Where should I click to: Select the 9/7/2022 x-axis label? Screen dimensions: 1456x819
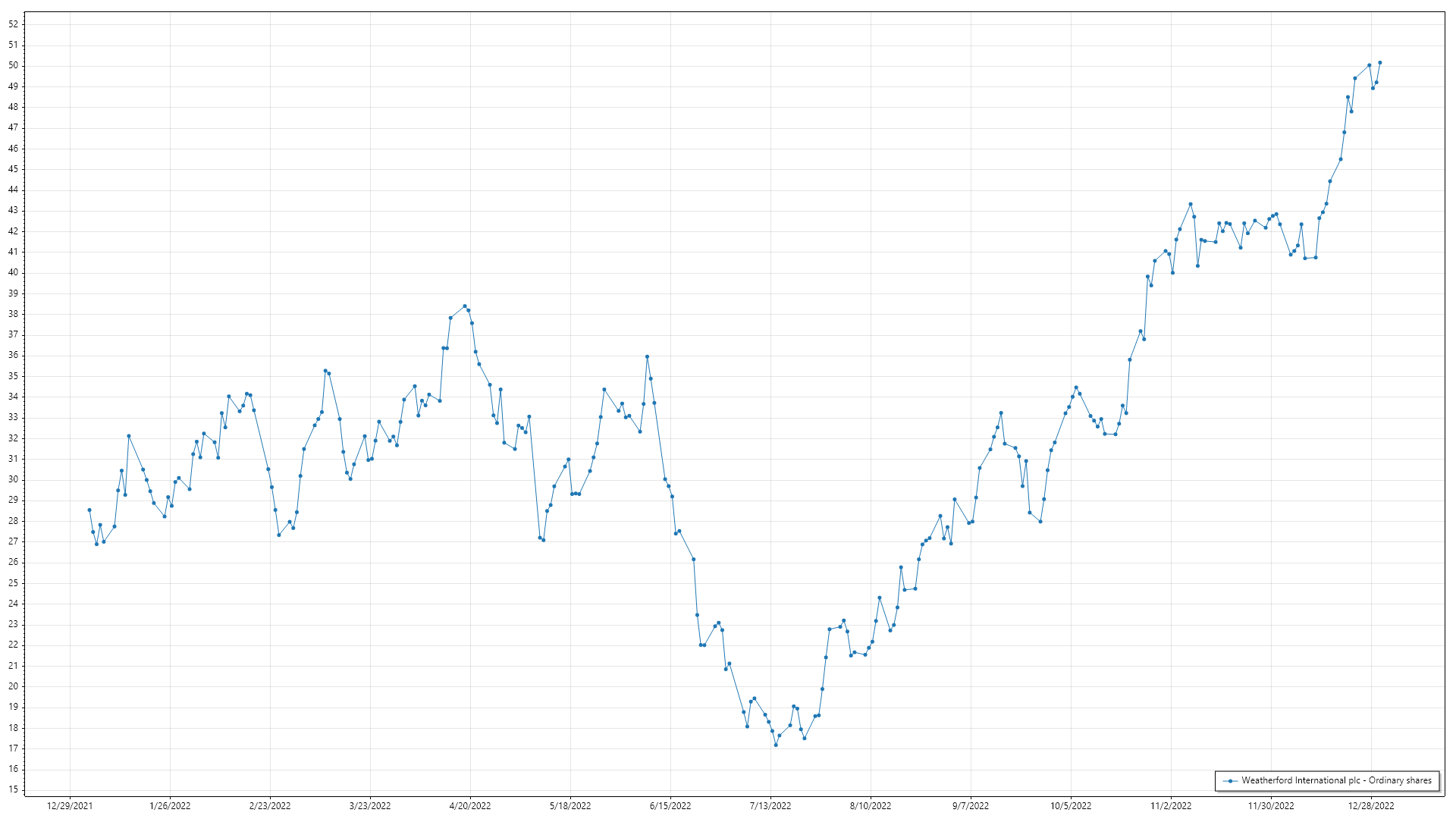click(x=971, y=806)
